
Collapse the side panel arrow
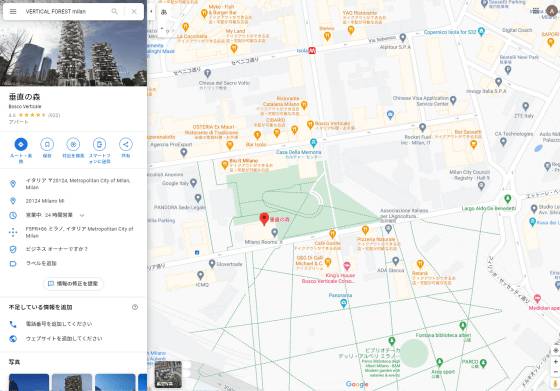click(x=151, y=11)
